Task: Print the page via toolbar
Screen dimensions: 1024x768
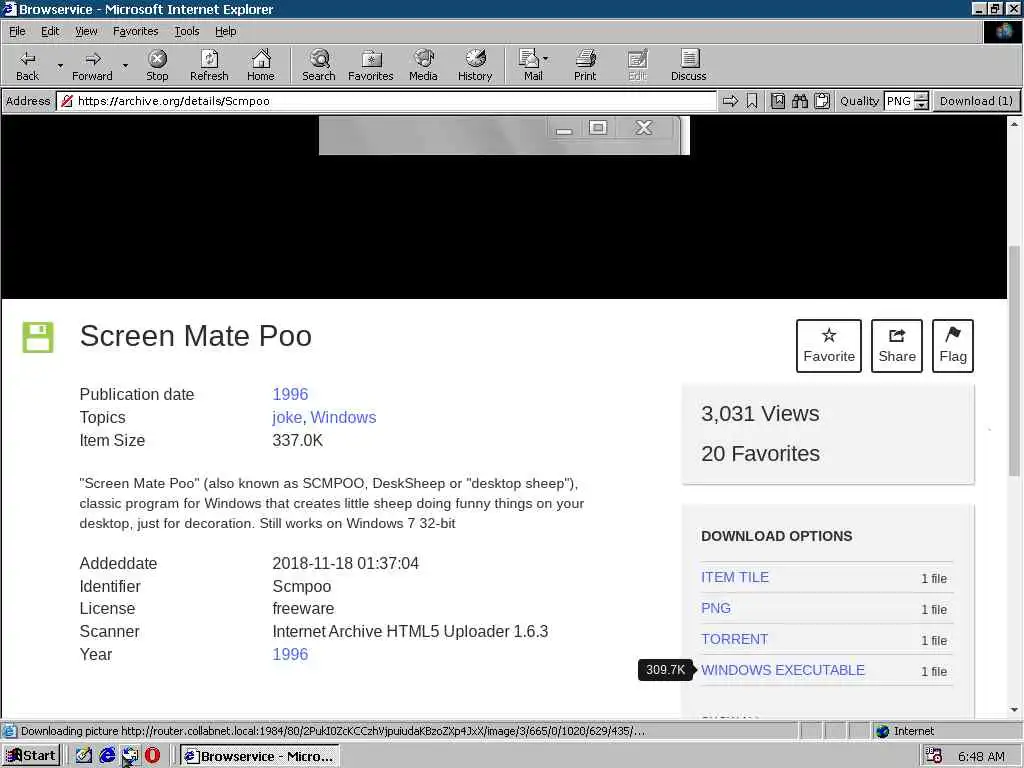Action: 585,65
